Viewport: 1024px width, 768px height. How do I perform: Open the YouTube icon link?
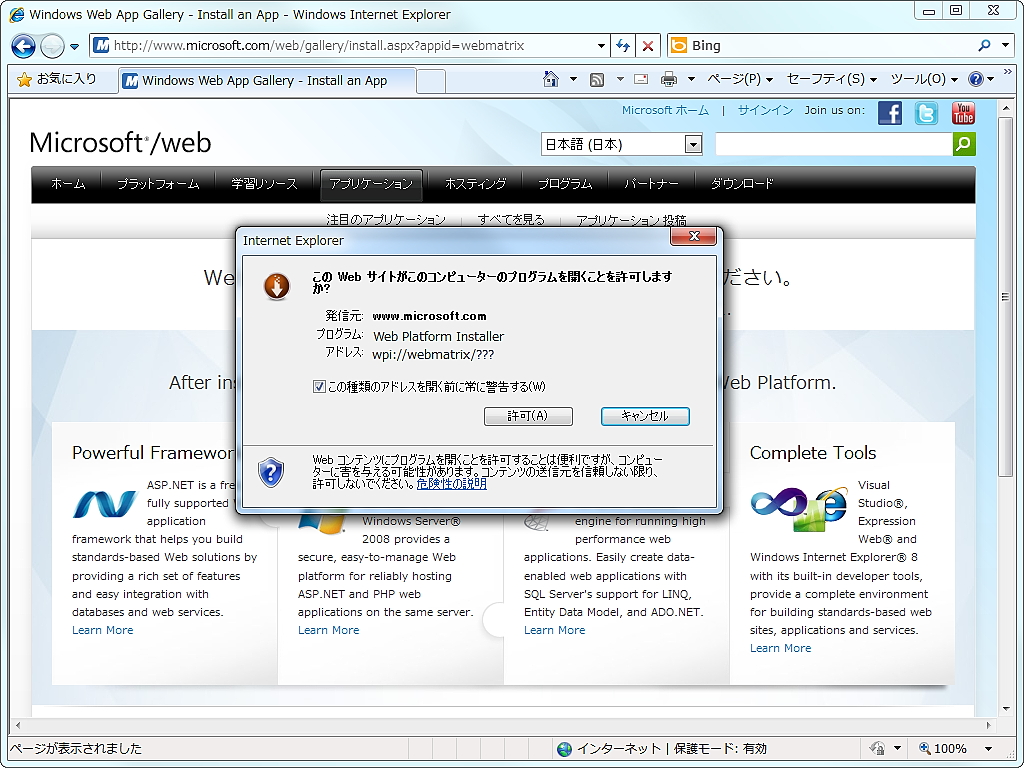point(963,113)
